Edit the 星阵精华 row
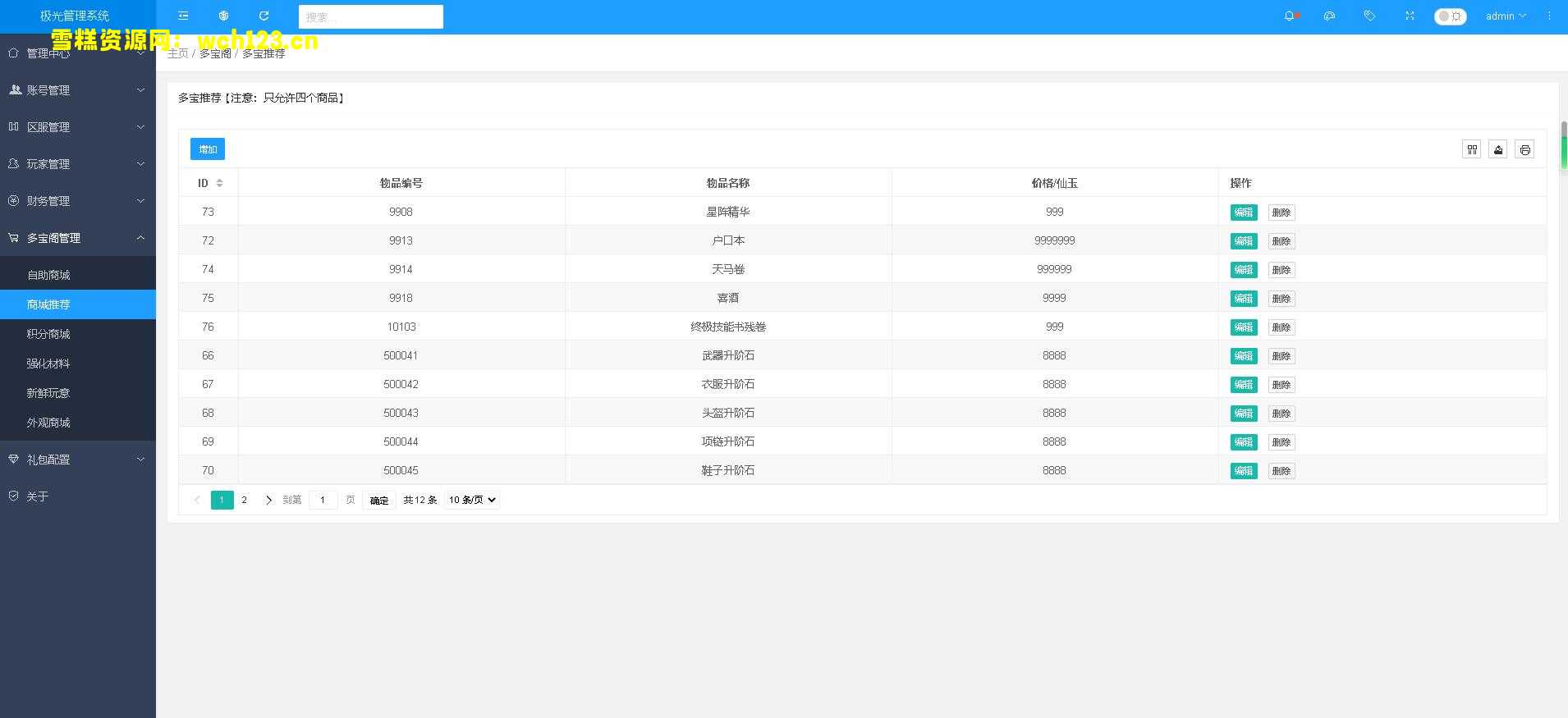Image resolution: width=1568 pixels, height=718 pixels. pos(1244,213)
